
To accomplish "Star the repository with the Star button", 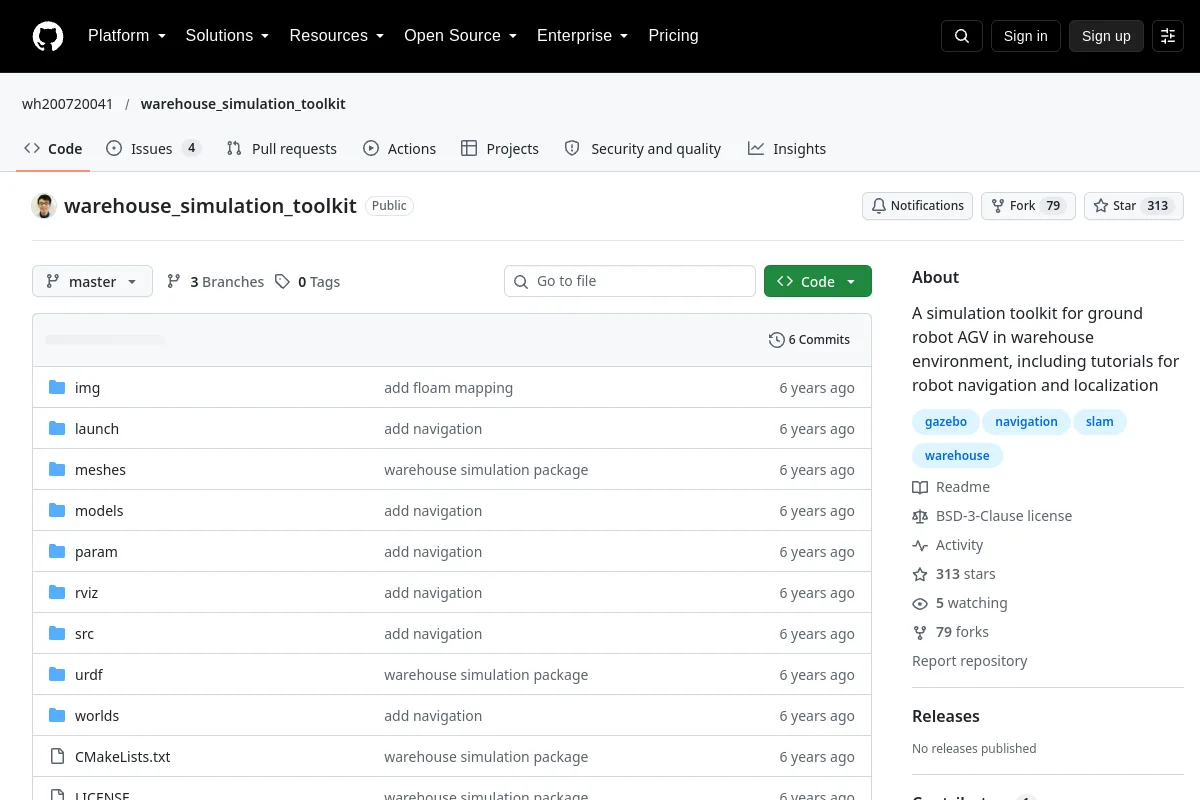I will [x=1134, y=206].
